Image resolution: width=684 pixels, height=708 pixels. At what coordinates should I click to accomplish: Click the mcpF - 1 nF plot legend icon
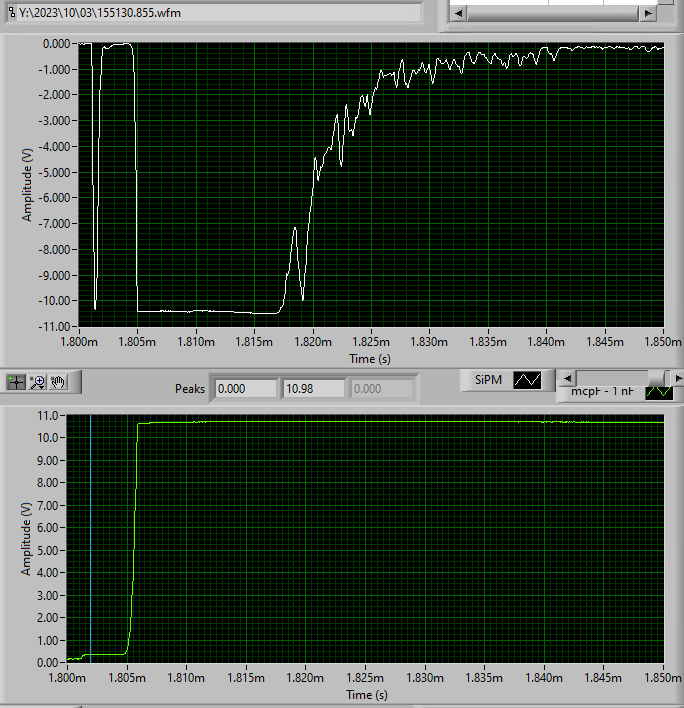(659, 392)
